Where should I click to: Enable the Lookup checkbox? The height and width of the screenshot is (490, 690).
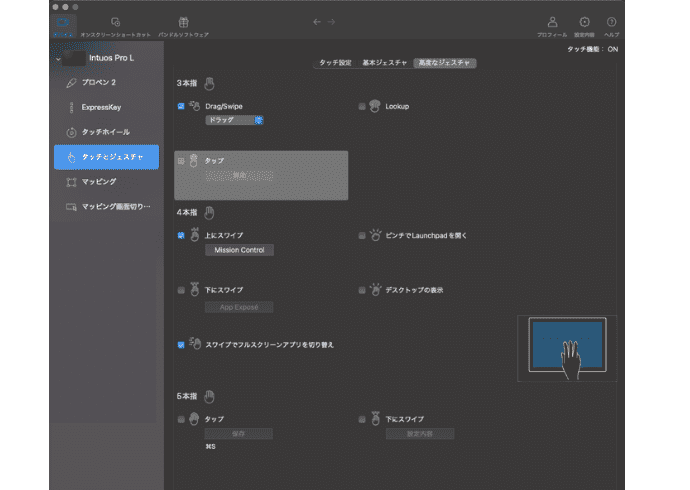point(362,105)
